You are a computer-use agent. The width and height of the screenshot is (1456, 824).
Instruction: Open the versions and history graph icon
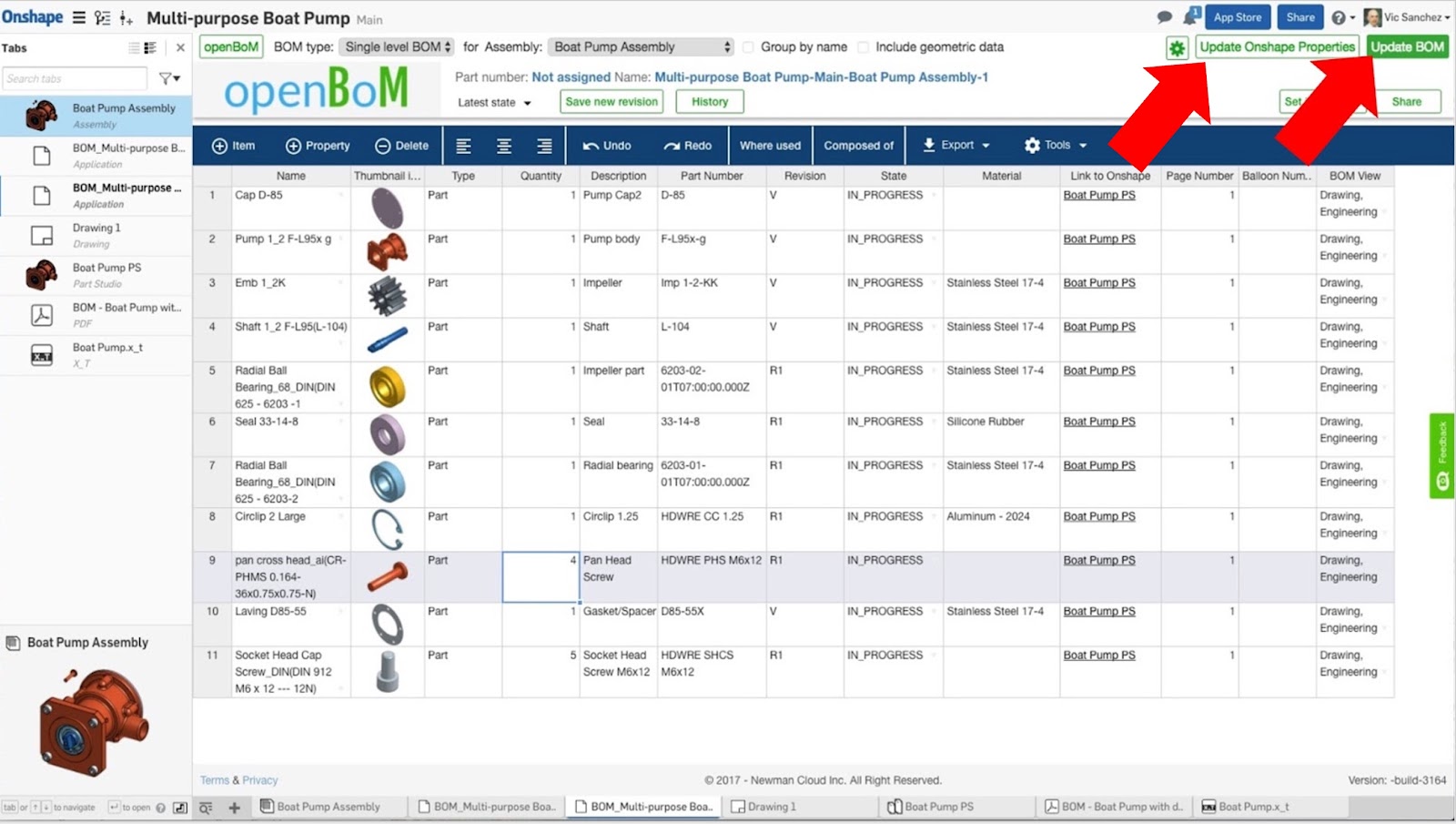[103, 17]
